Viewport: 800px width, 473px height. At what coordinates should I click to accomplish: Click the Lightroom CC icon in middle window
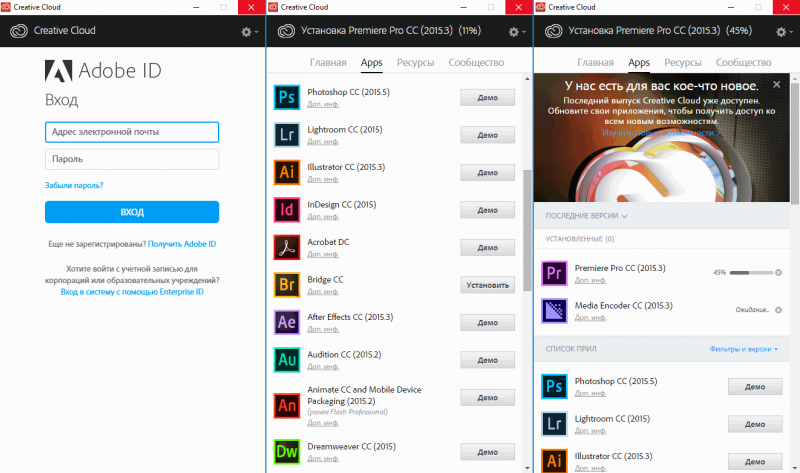(287, 135)
